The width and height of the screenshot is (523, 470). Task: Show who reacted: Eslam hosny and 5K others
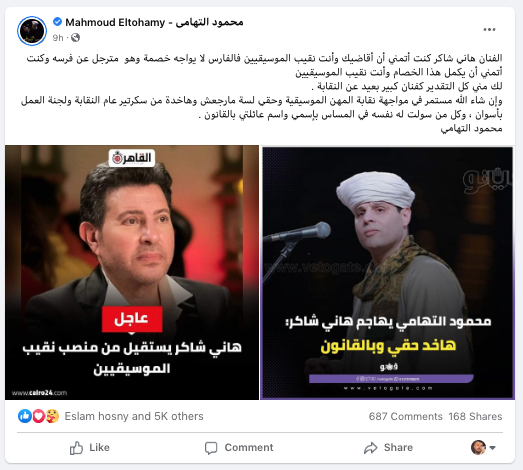click(134, 416)
